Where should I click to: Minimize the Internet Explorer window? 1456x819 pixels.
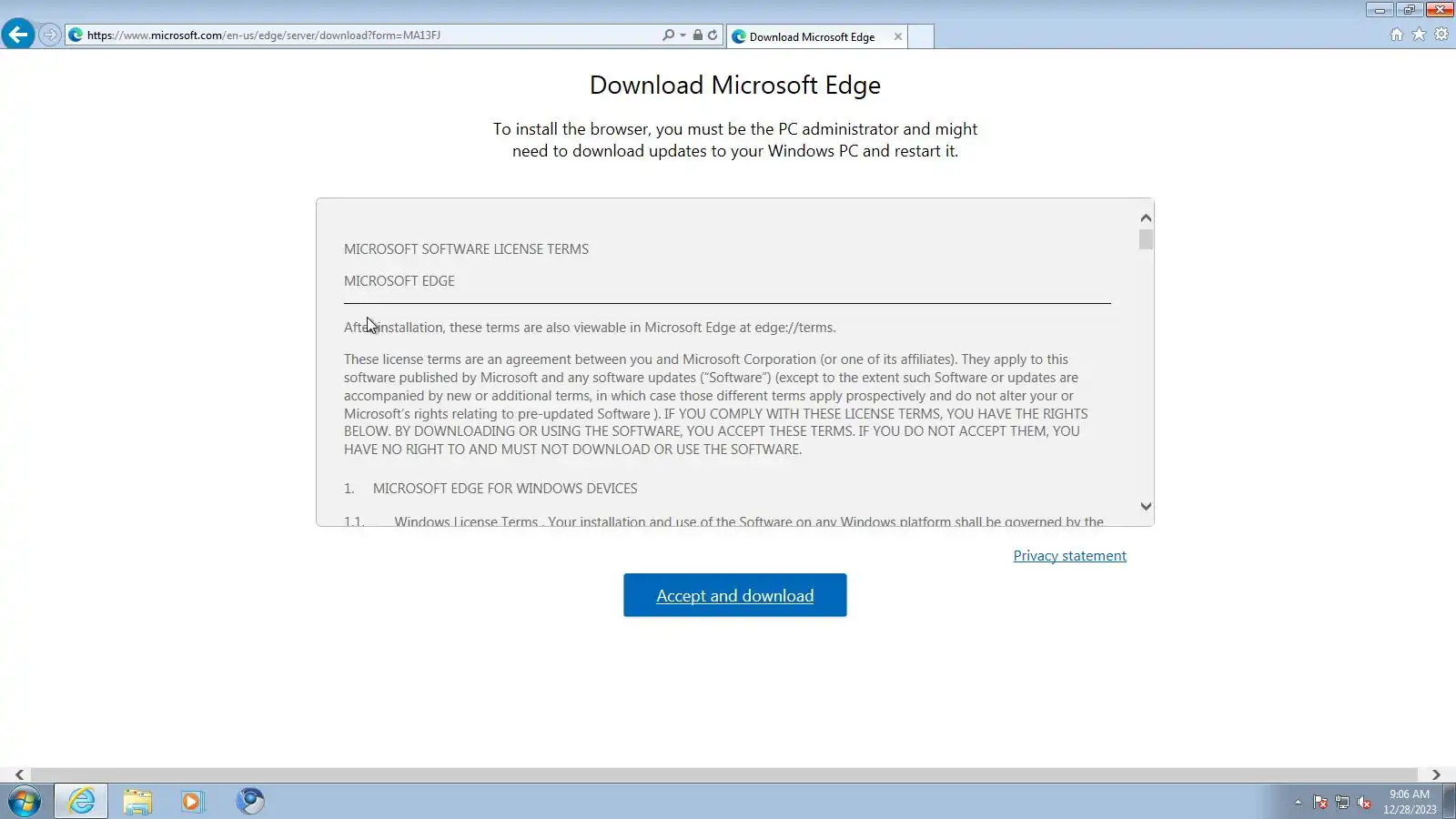coord(1380,10)
